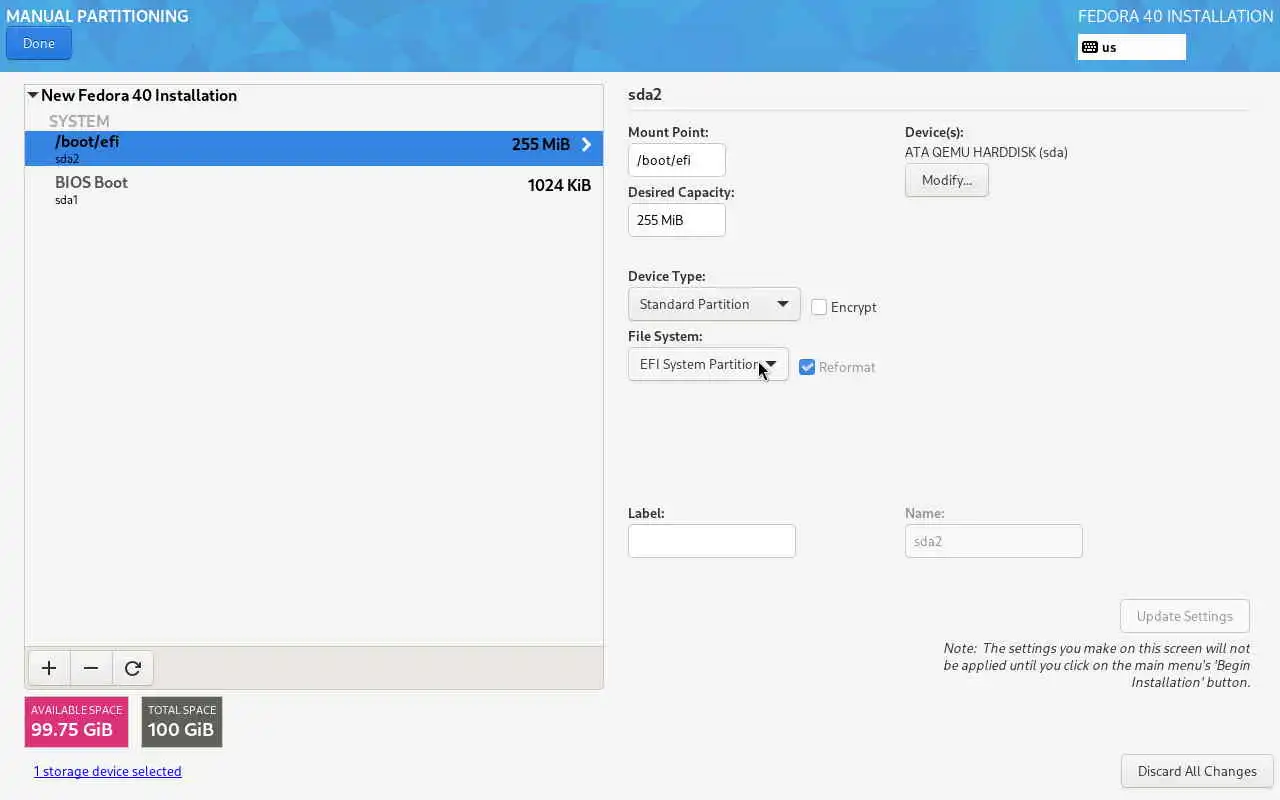The width and height of the screenshot is (1280, 800).
Task: Enable the Encrypt checkbox
Action: 819,307
